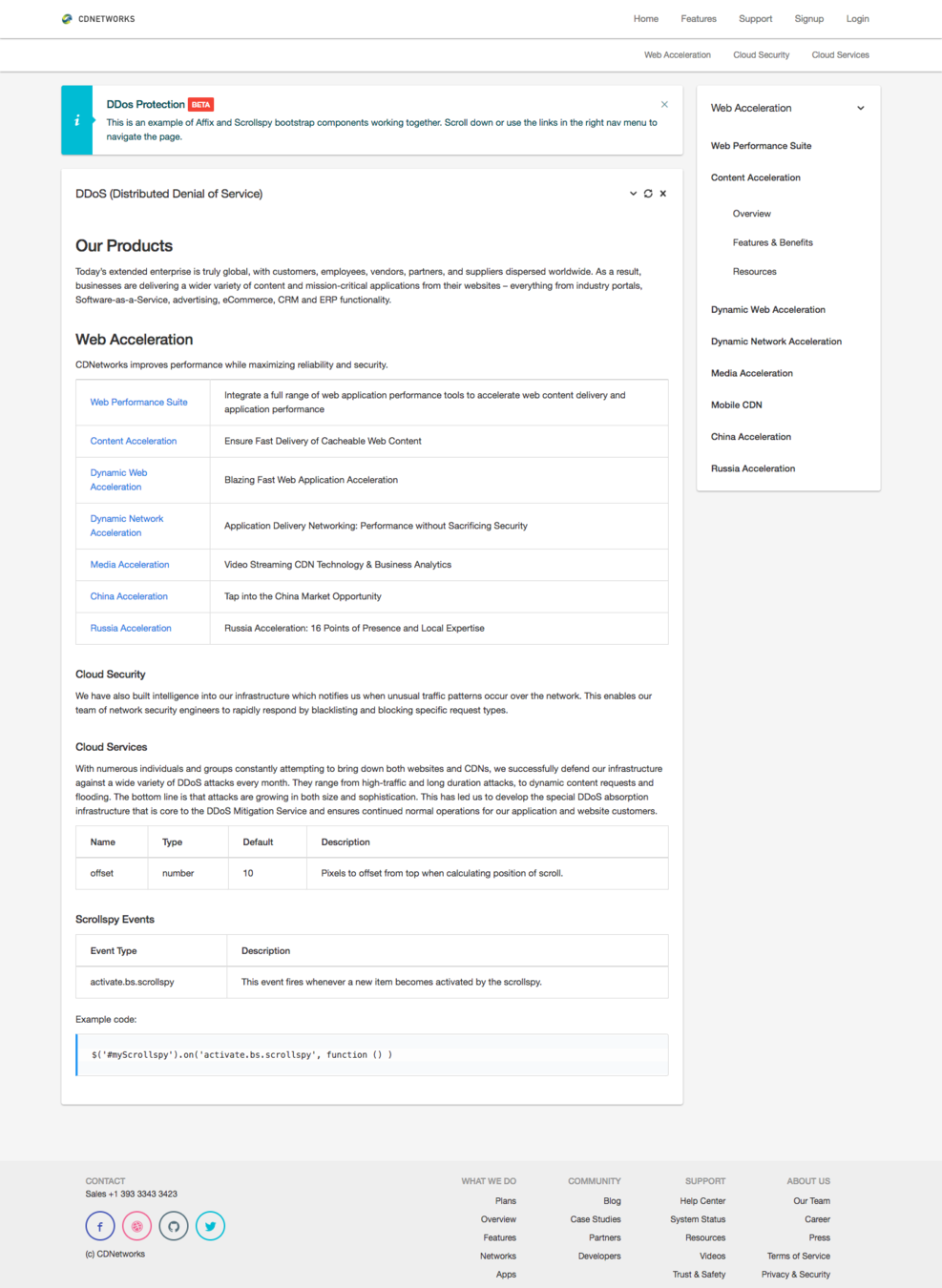The height and width of the screenshot is (1288, 942).
Task: Open Features in the top navigation
Action: pyautogui.click(x=699, y=19)
